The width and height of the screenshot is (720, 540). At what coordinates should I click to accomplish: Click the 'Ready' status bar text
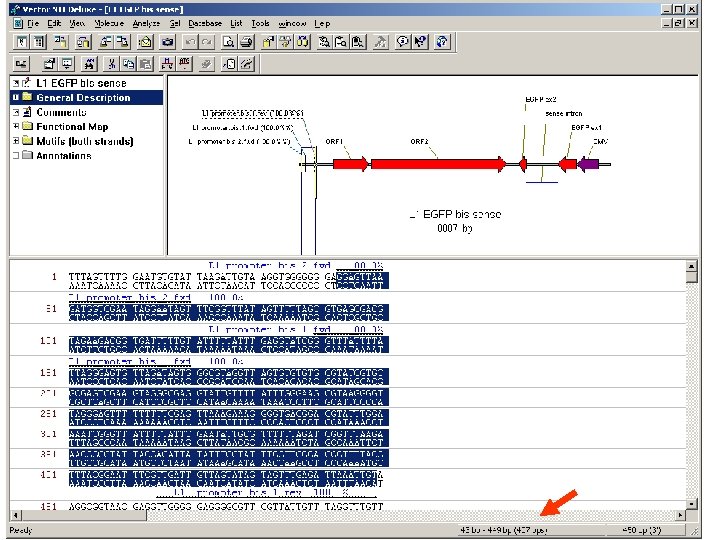(21, 530)
